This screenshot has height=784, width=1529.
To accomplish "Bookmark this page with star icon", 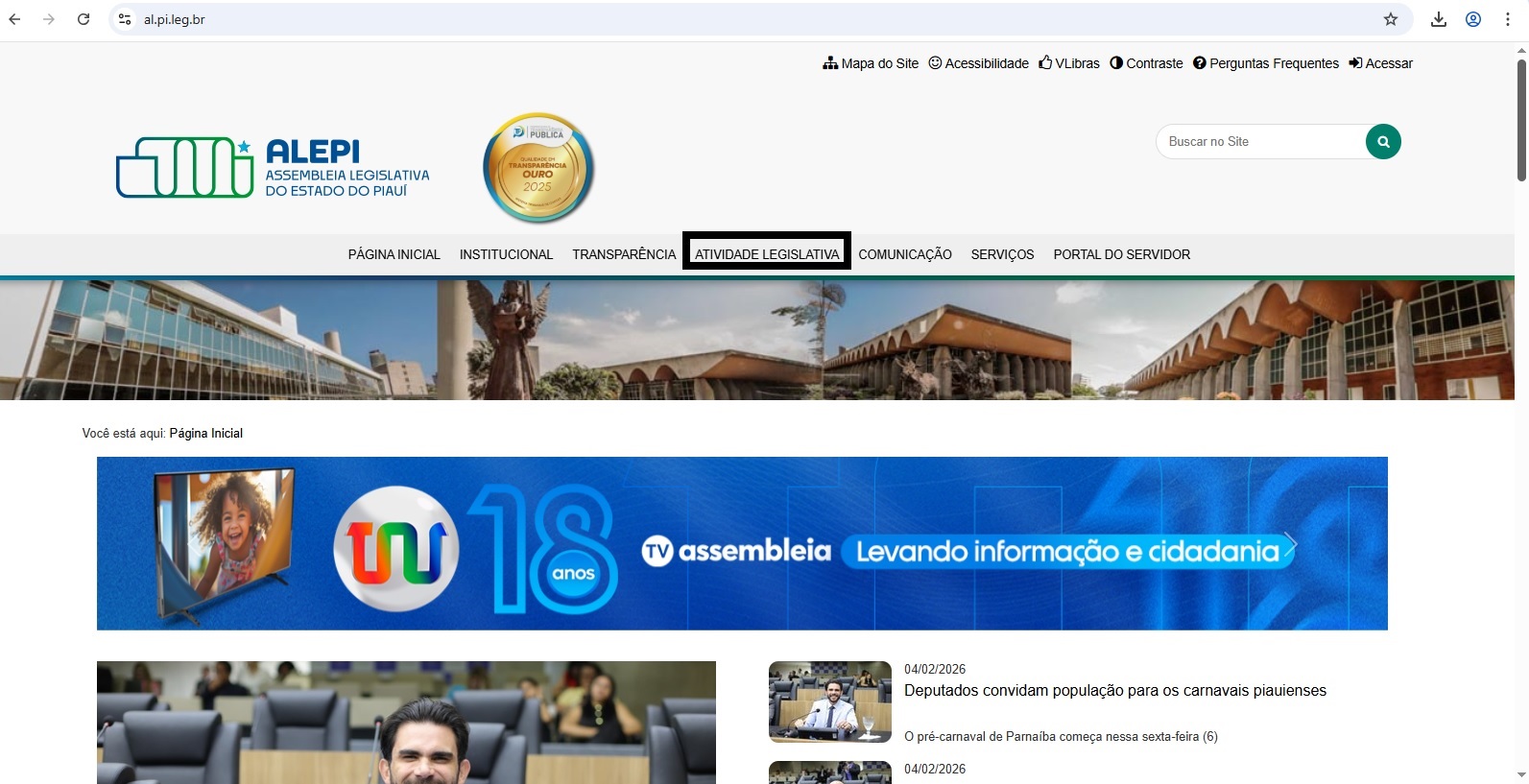I will click(1390, 19).
